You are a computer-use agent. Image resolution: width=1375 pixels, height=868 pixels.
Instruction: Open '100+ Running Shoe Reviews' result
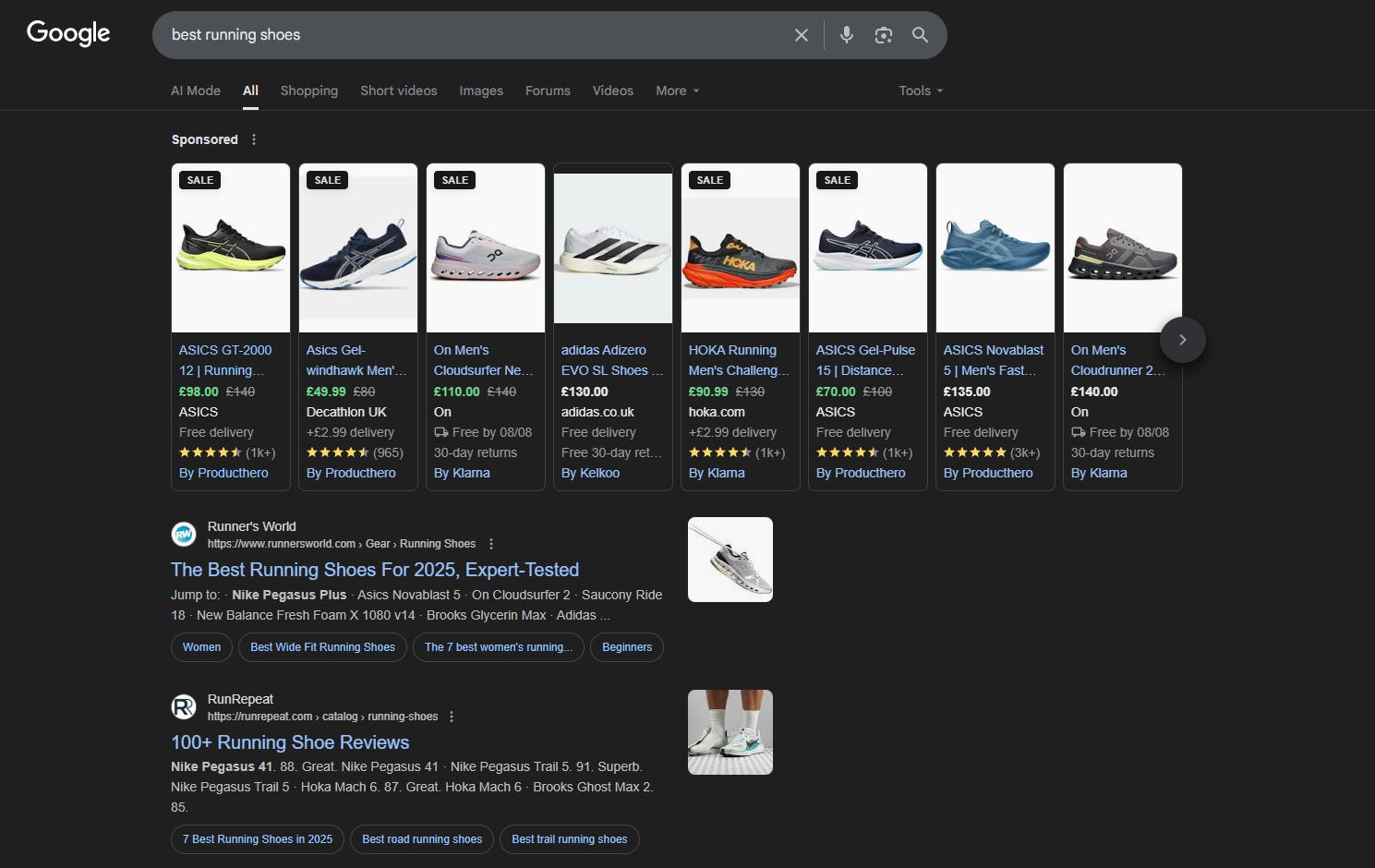pyautogui.click(x=290, y=742)
